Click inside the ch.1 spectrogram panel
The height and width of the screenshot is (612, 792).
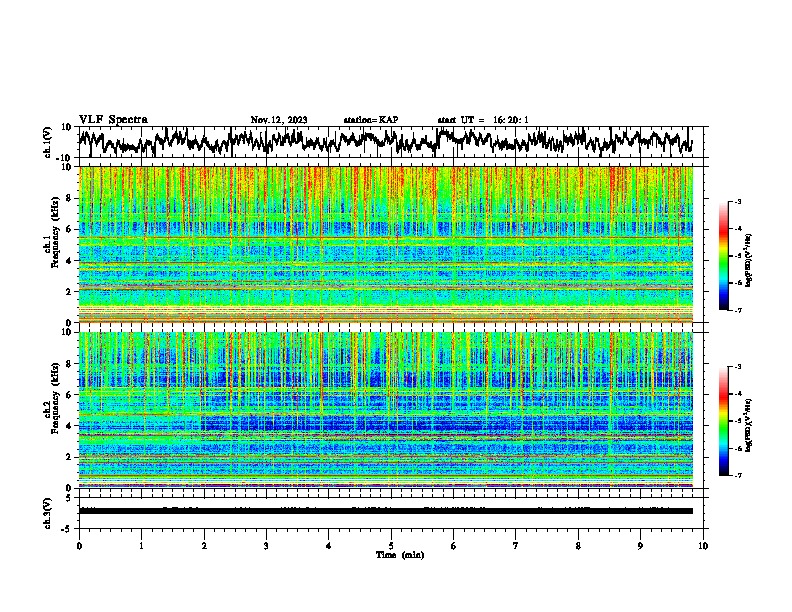(386, 244)
